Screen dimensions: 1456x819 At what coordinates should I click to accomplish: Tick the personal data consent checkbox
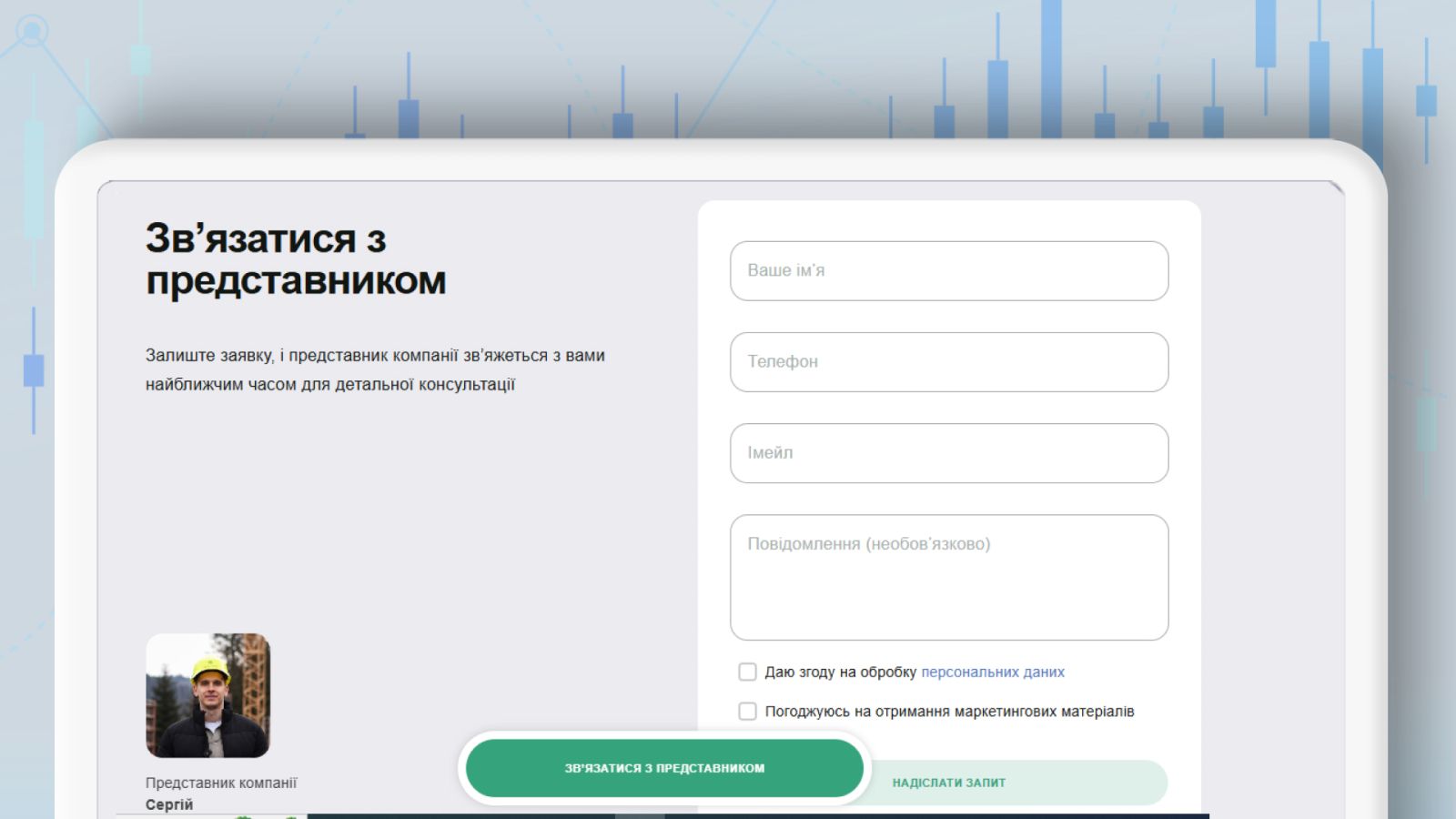(x=747, y=672)
